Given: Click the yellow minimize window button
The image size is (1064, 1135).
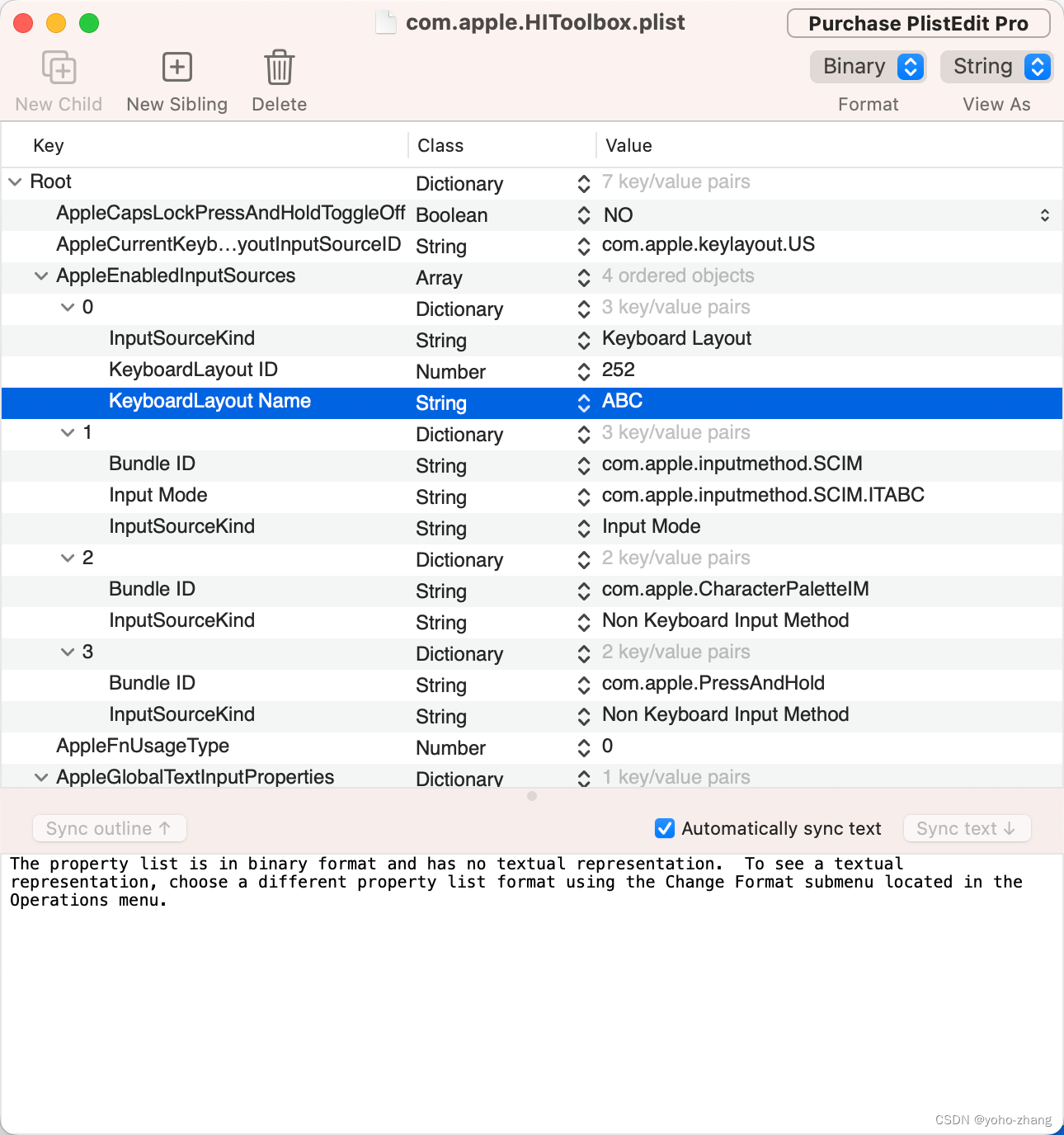Looking at the screenshot, I should click(56, 23).
